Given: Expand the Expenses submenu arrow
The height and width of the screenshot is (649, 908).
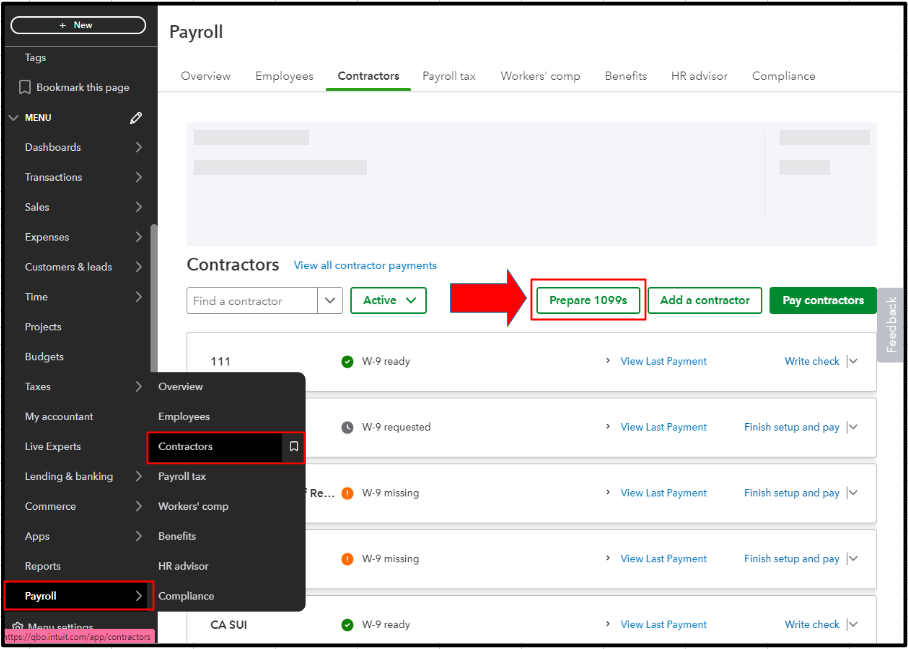Looking at the screenshot, I should coord(138,237).
